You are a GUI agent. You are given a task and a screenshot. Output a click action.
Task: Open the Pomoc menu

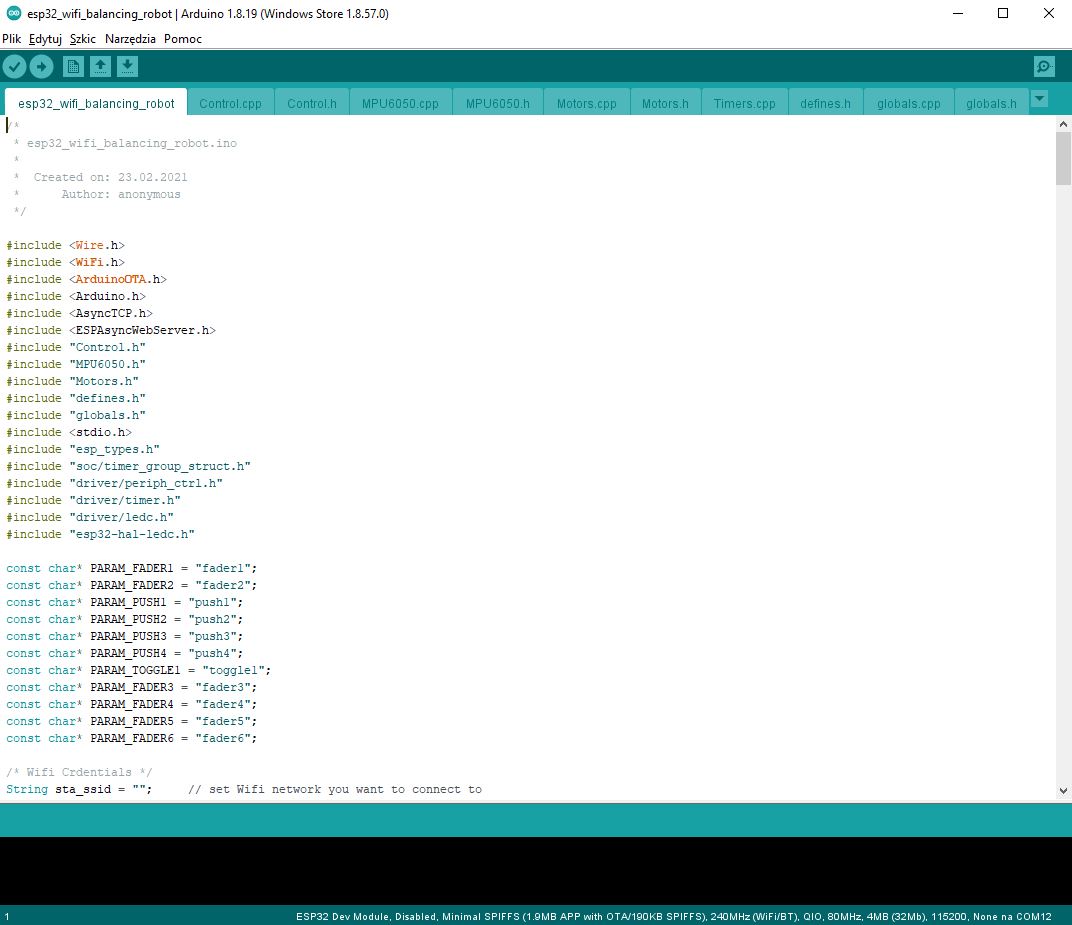point(183,39)
